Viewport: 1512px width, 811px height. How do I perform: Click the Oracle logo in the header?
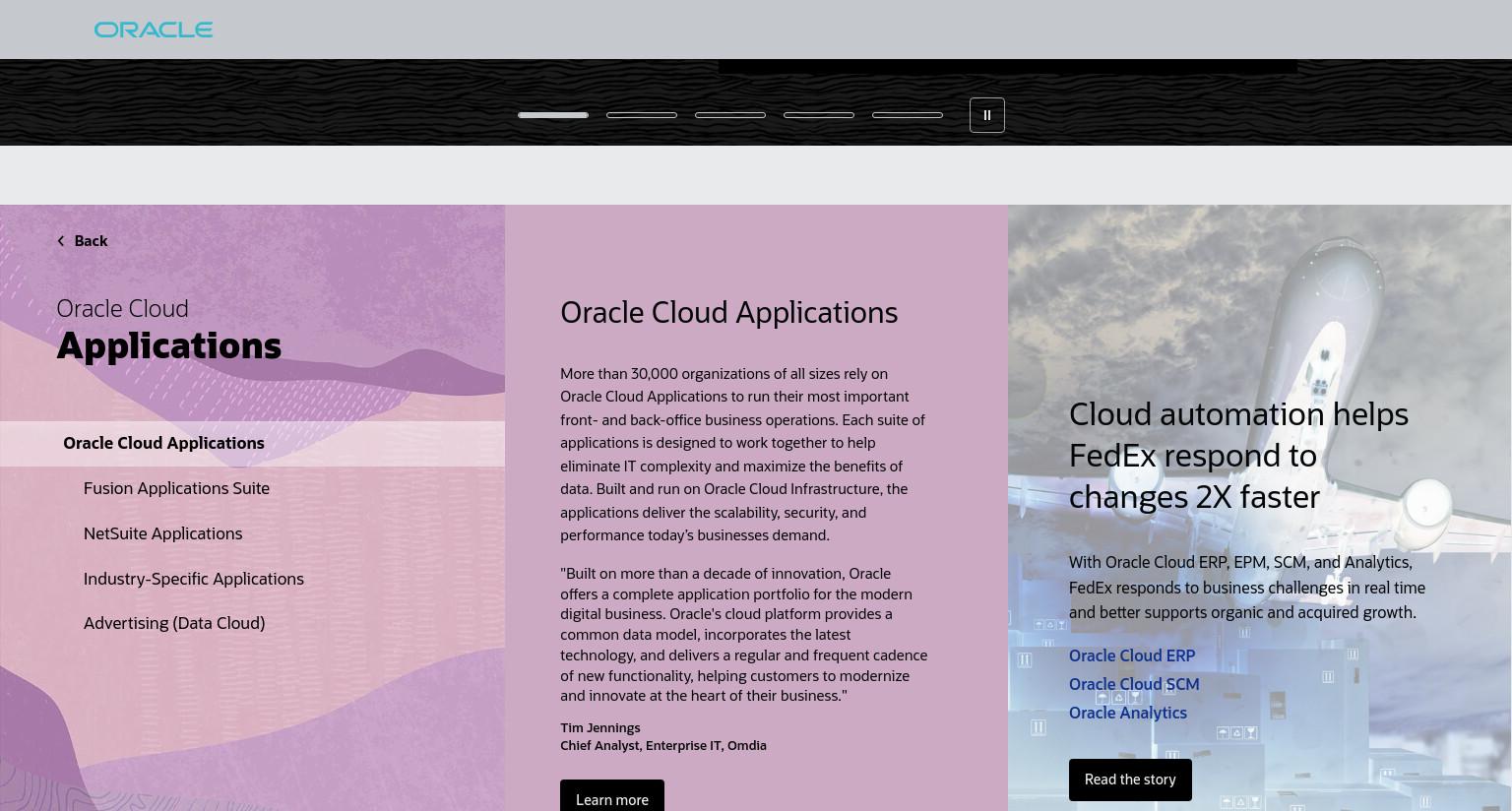[x=154, y=30]
